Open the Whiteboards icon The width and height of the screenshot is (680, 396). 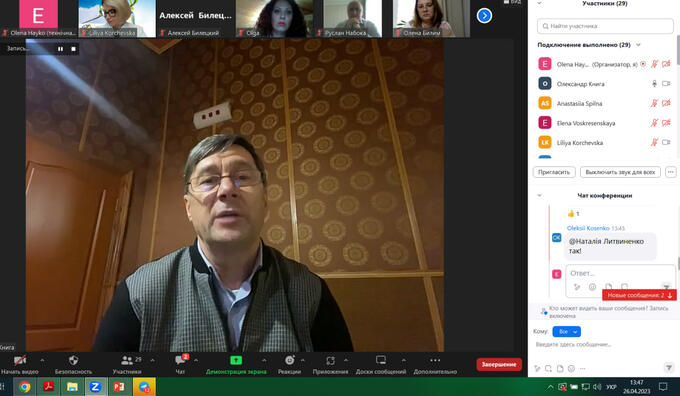(381, 360)
